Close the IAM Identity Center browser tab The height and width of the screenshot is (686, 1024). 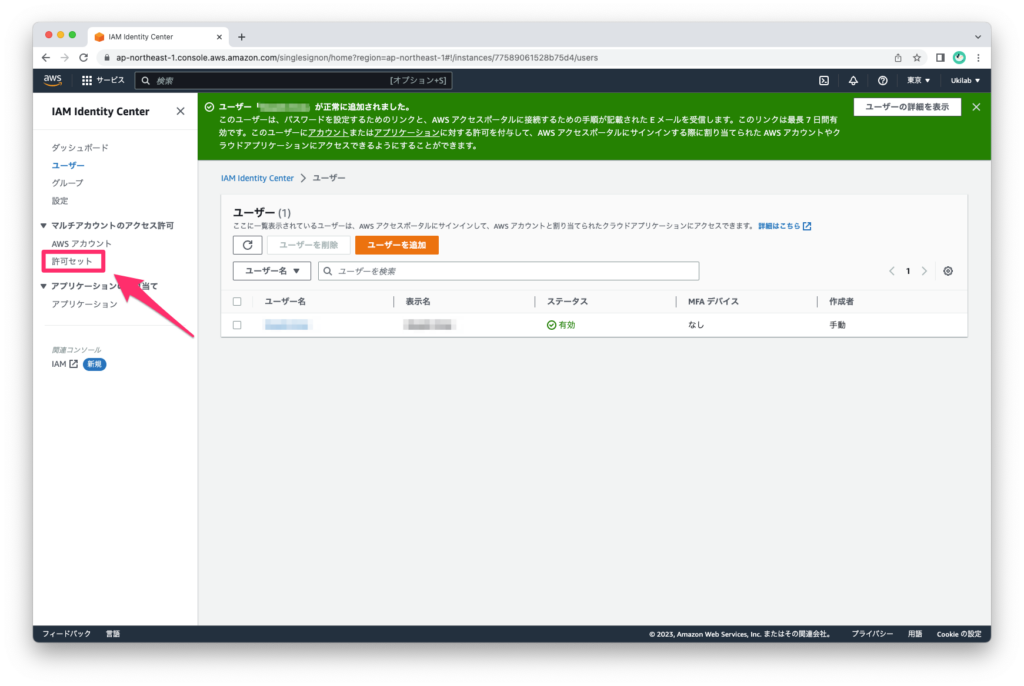coord(219,37)
